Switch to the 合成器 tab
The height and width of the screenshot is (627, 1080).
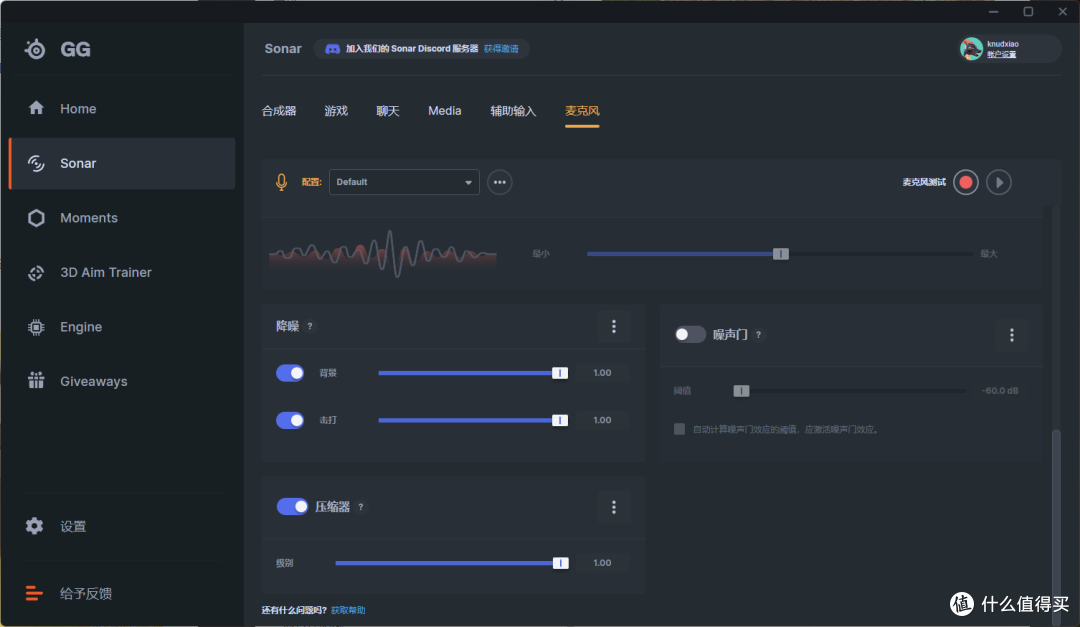279,111
